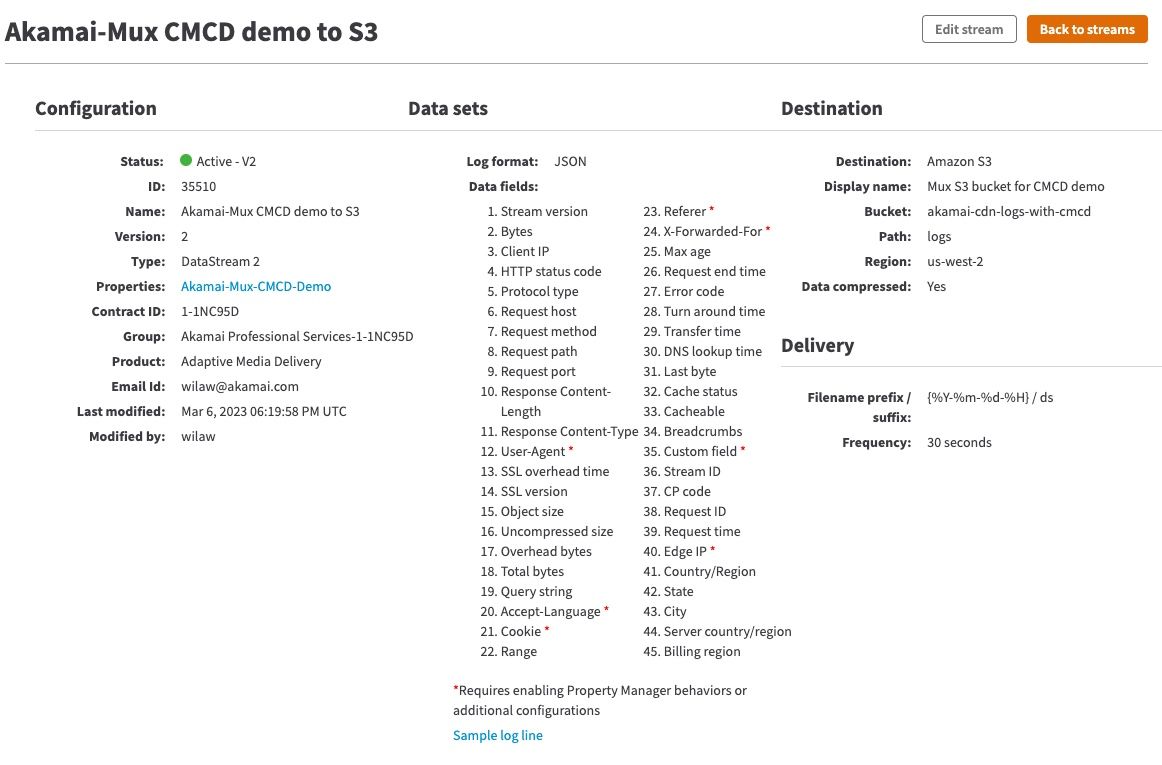Open the Sample log line link
Image resolution: width=1162 pixels, height=765 pixels.
pyautogui.click(x=498, y=735)
